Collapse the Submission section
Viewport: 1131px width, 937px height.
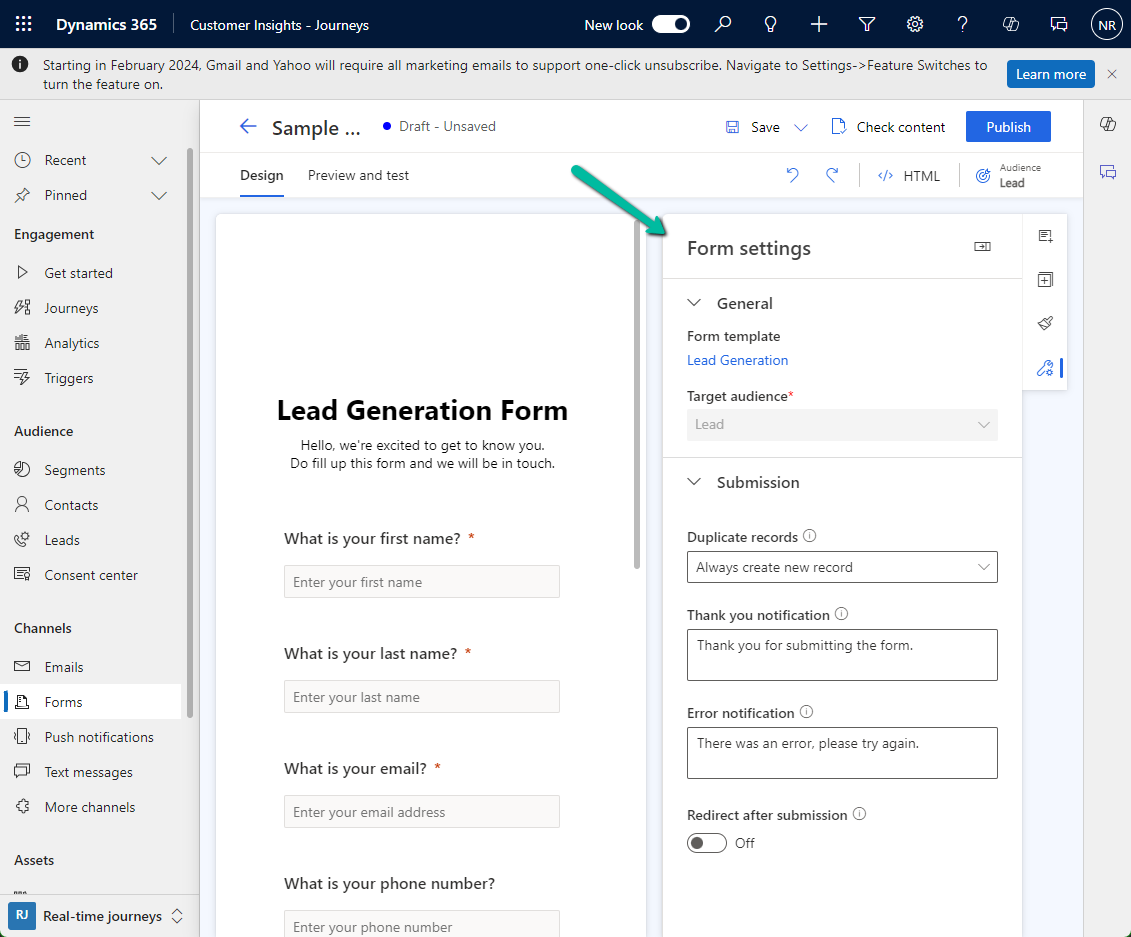(695, 482)
